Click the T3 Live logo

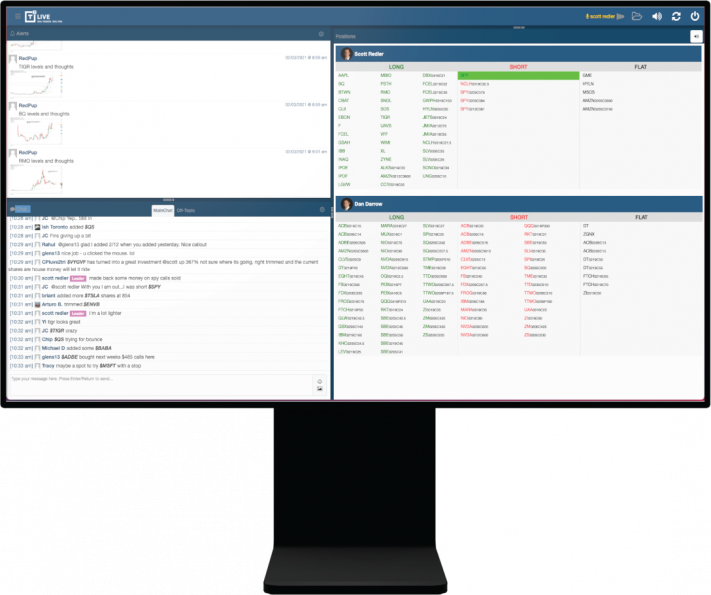coord(44,17)
